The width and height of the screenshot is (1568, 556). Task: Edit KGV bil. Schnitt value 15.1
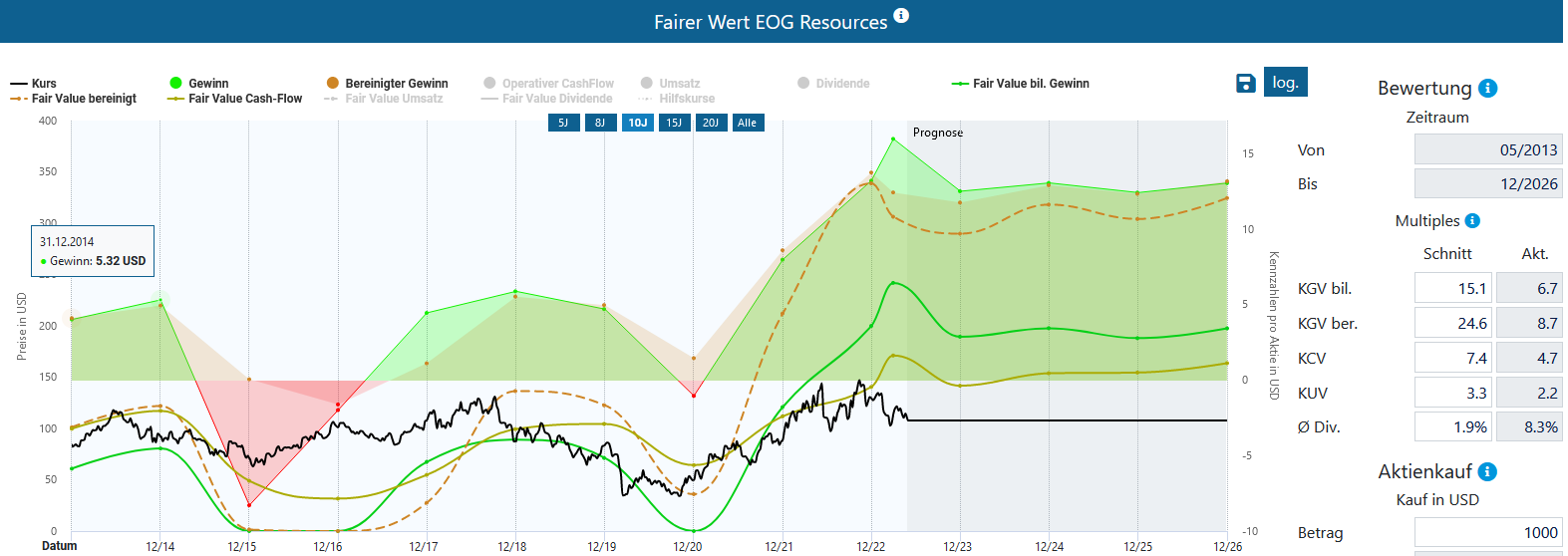[1453, 288]
